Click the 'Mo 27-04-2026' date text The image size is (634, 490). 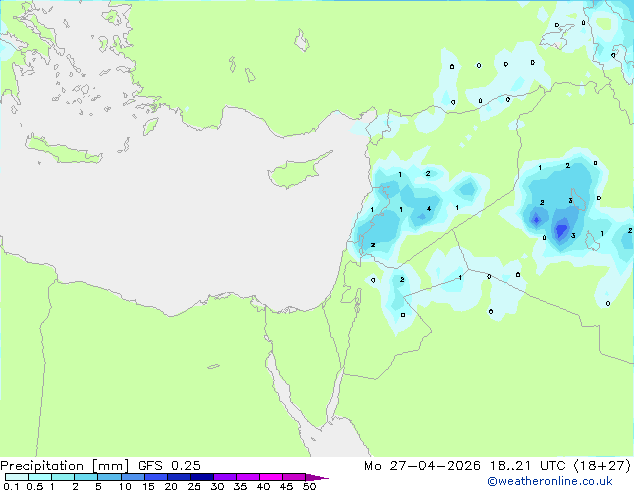click(x=422, y=466)
